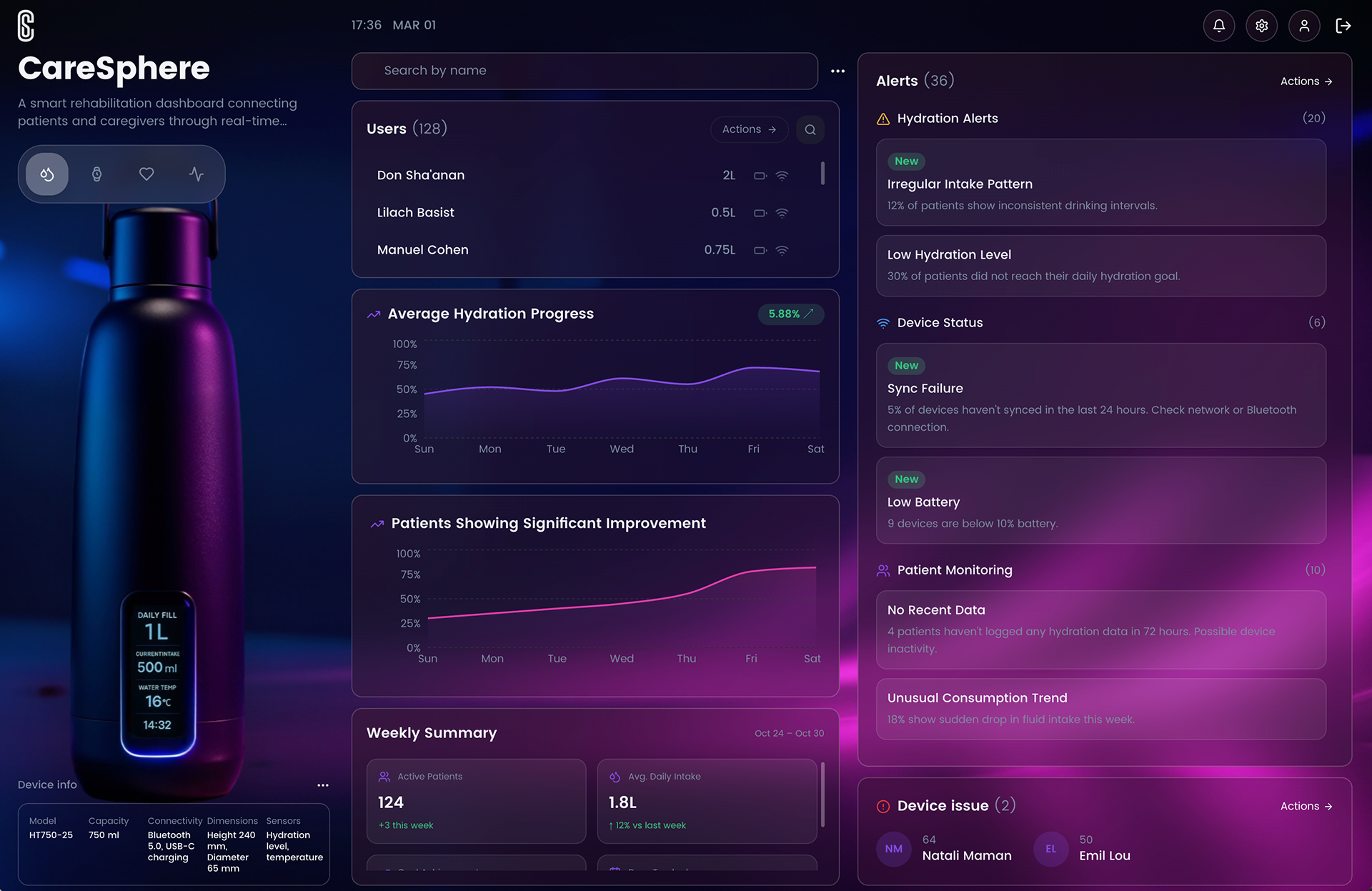Click the CareSphere logo icon

(26, 26)
